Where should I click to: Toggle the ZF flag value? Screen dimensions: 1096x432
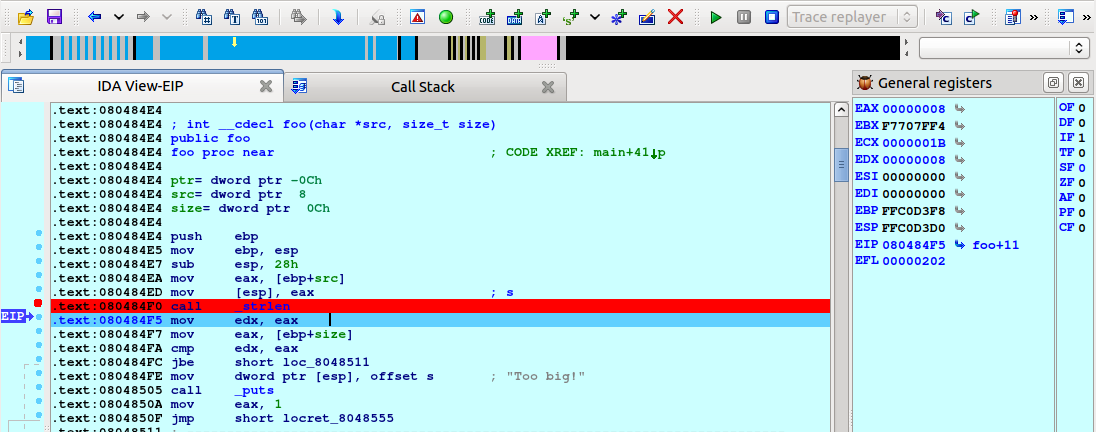pos(1080,182)
